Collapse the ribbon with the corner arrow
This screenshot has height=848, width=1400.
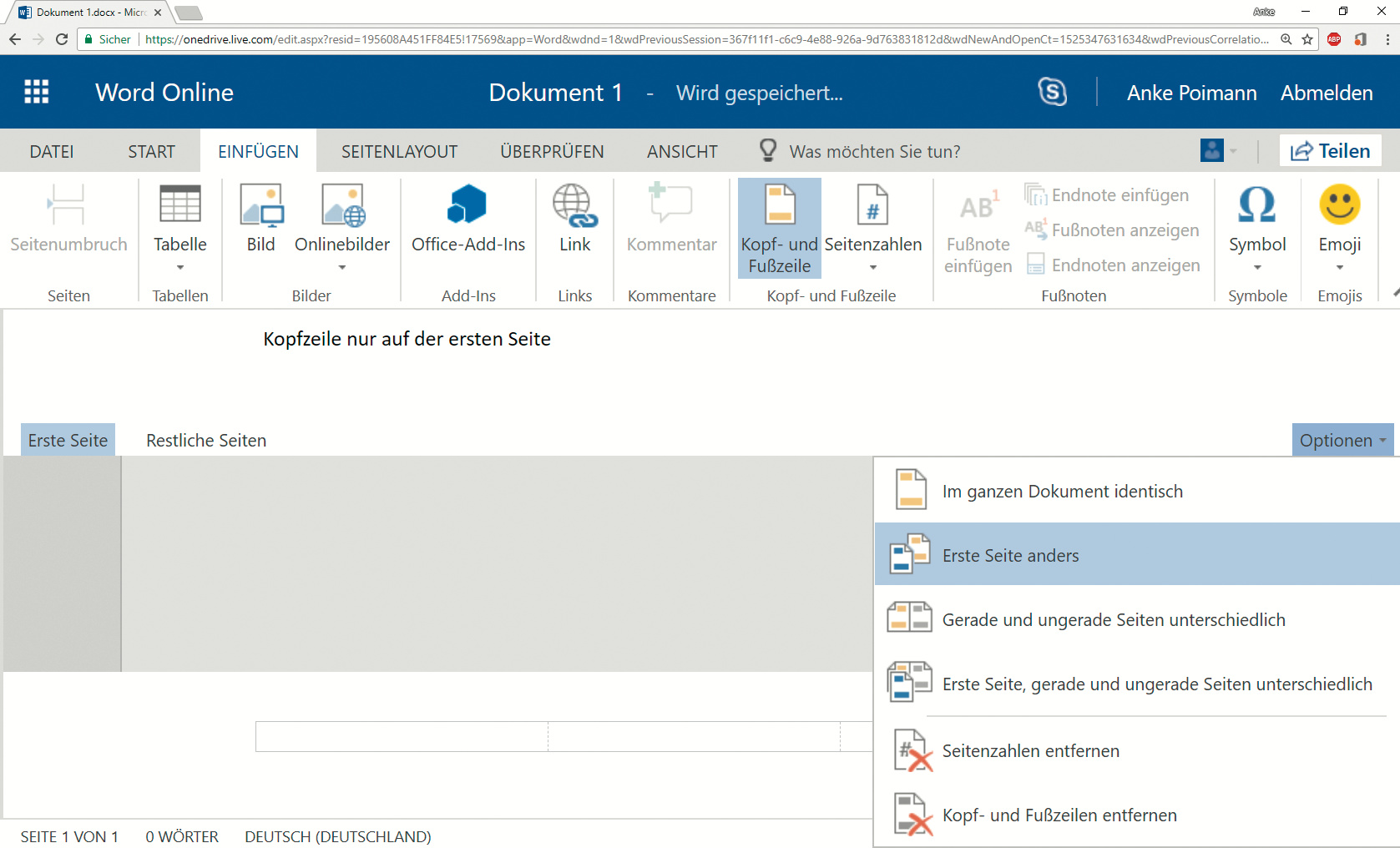coord(1395,293)
